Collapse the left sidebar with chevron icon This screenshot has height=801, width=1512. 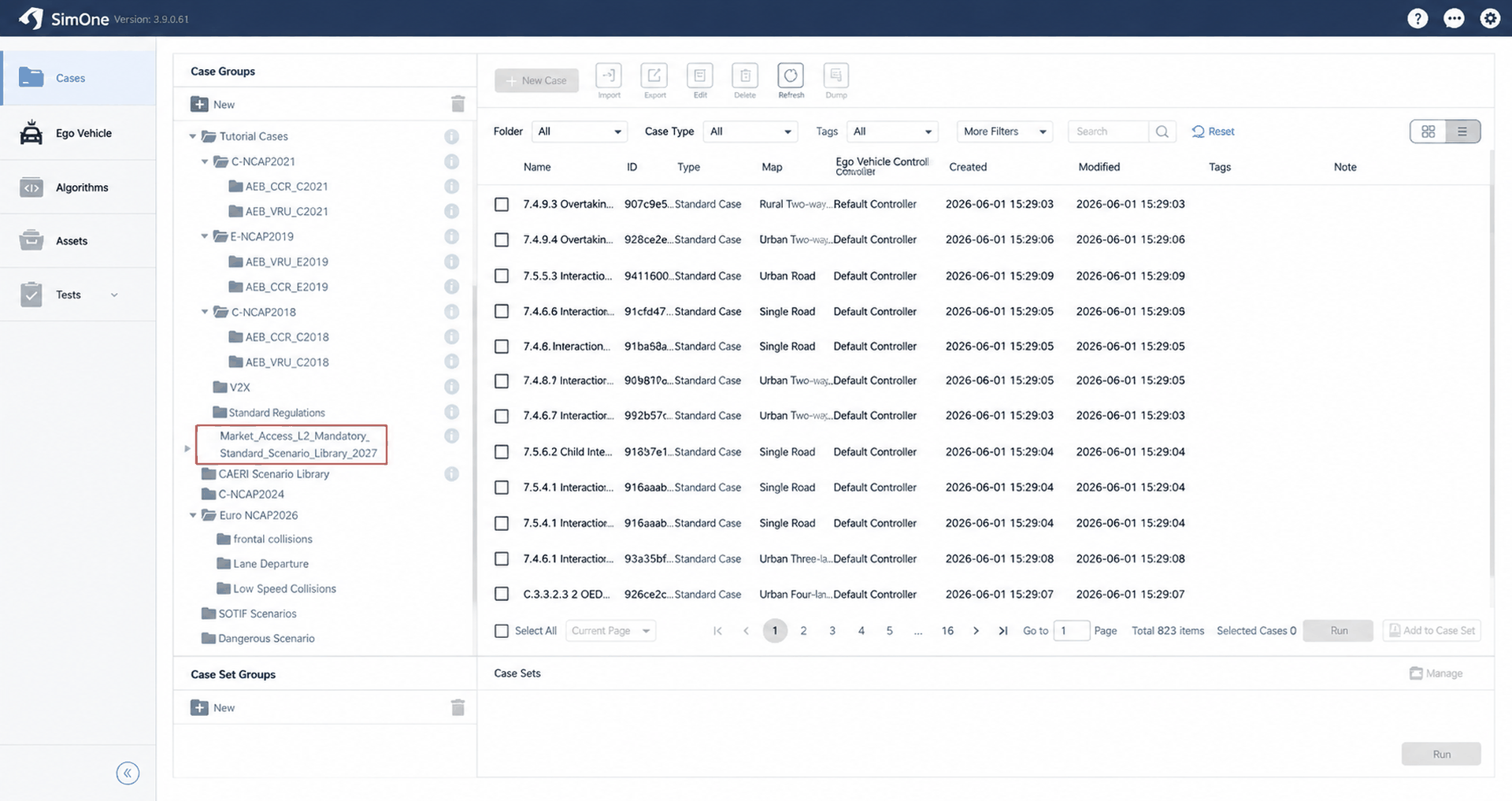pyautogui.click(x=128, y=773)
